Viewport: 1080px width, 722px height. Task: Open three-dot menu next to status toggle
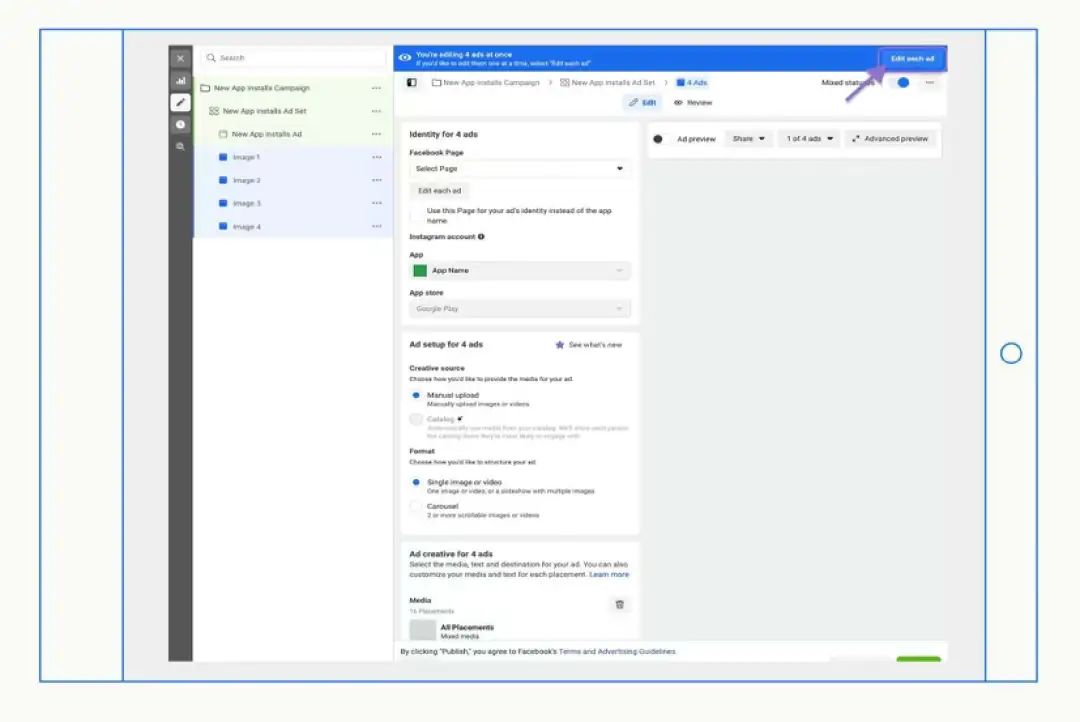click(930, 83)
